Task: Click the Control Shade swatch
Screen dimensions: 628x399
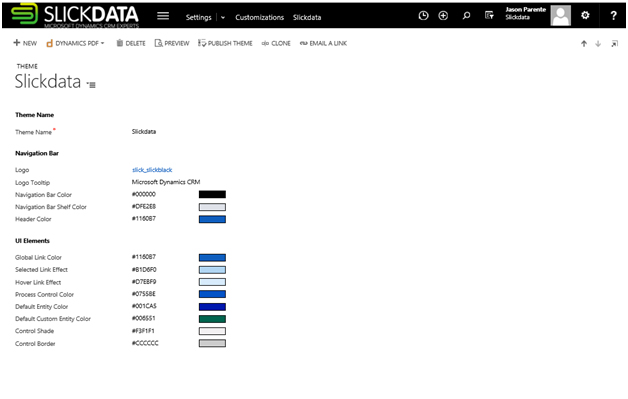Action: (212, 331)
